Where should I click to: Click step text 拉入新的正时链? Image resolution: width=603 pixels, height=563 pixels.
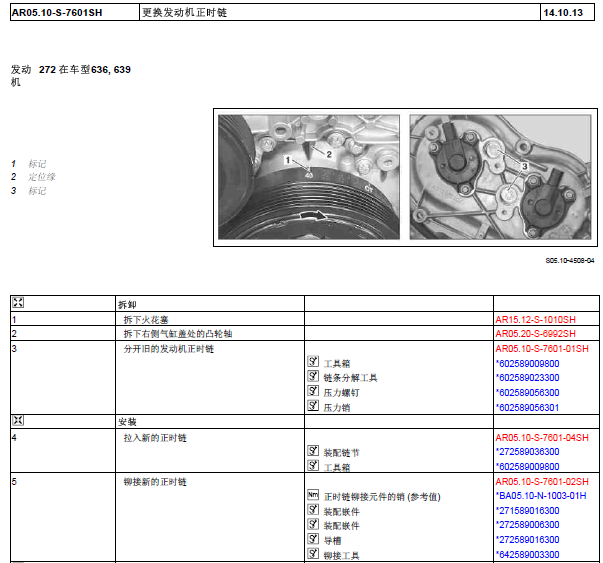(155, 438)
